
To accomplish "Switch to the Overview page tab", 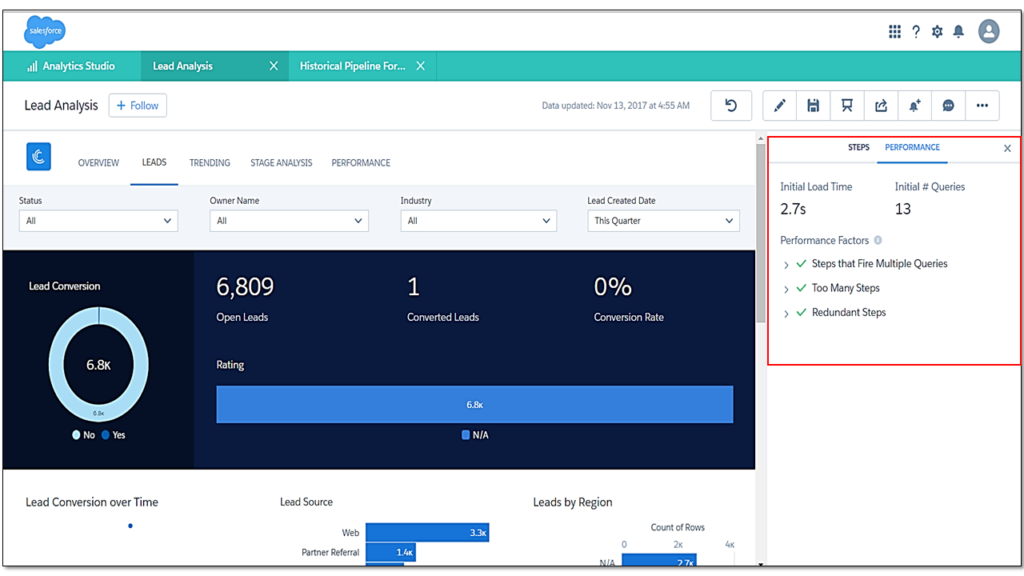I will pos(99,163).
